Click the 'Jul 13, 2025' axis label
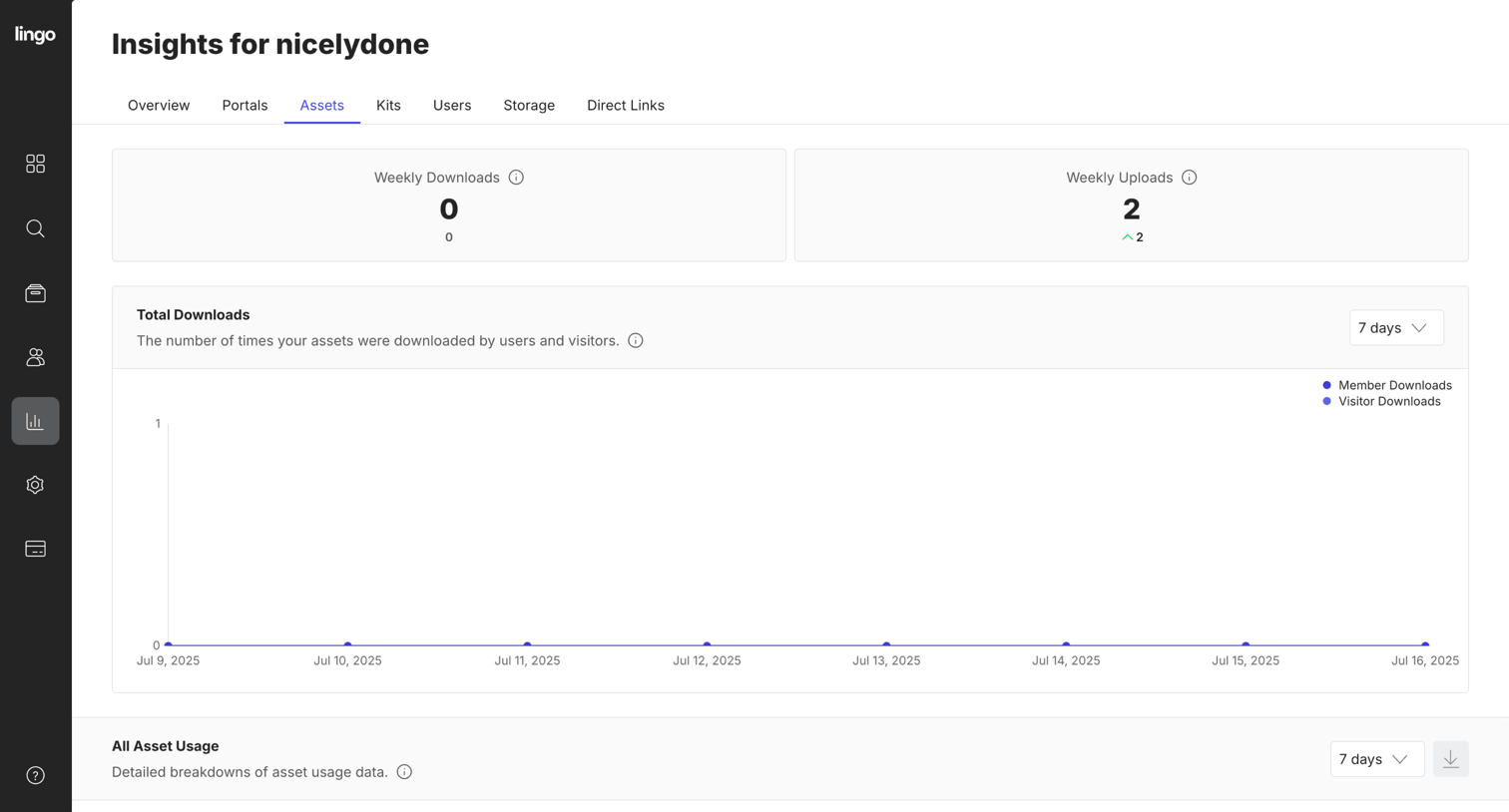Image resolution: width=1509 pixels, height=812 pixels. (x=886, y=660)
